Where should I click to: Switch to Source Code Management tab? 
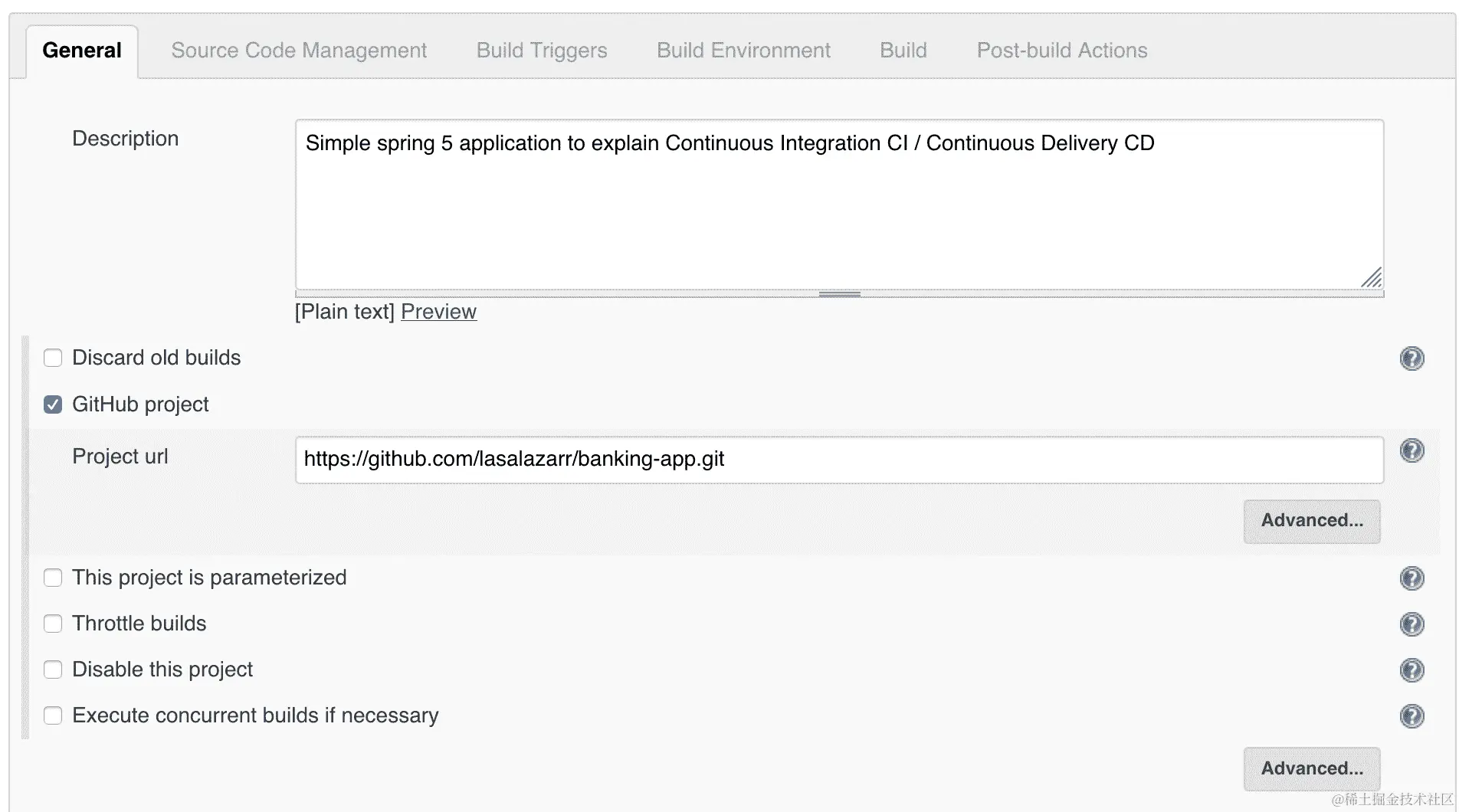299,51
